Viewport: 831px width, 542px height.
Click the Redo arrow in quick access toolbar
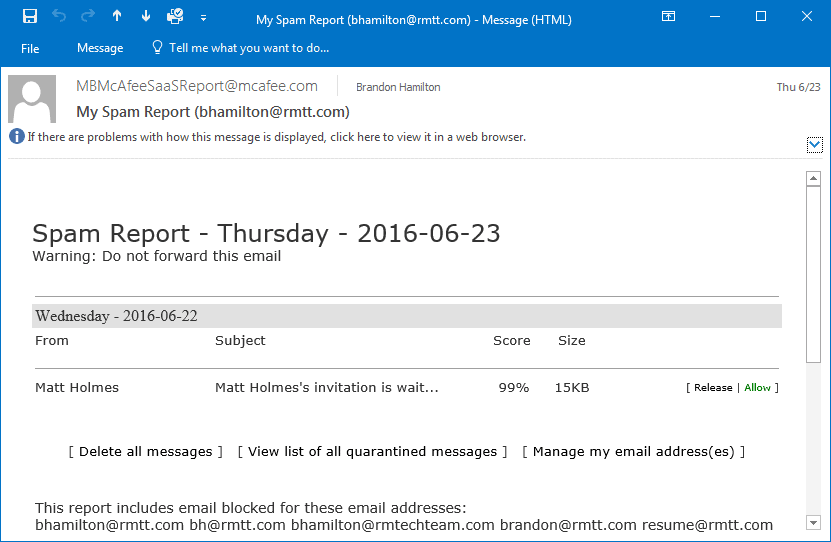87,16
